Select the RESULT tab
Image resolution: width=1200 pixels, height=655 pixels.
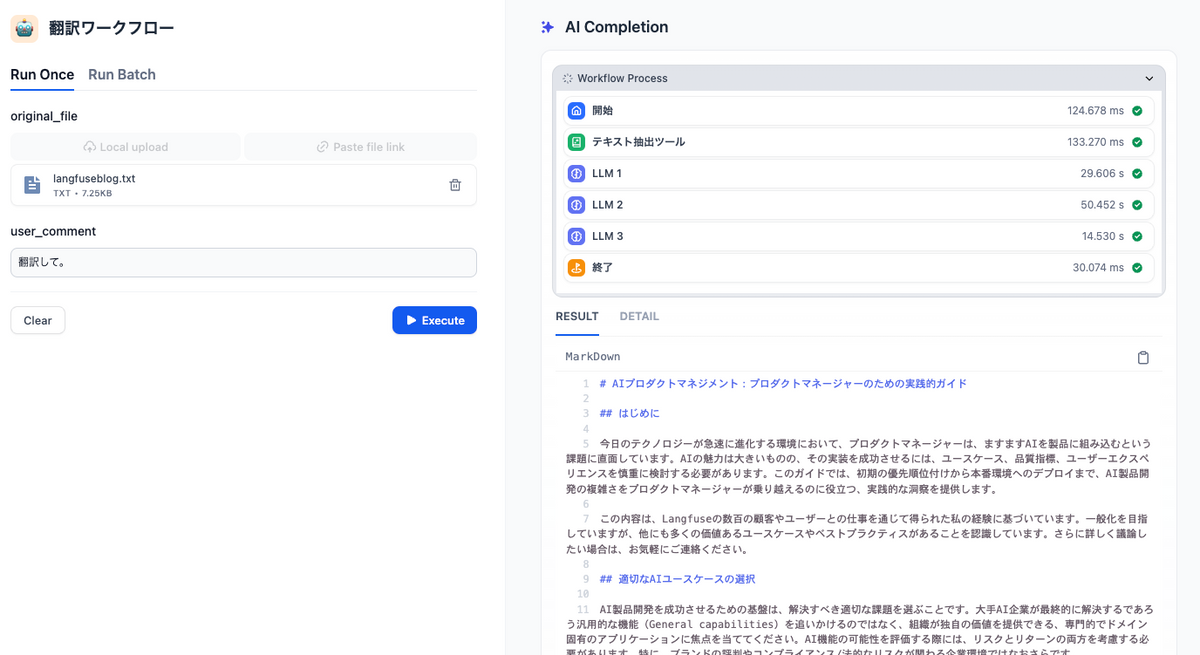coord(577,316)
